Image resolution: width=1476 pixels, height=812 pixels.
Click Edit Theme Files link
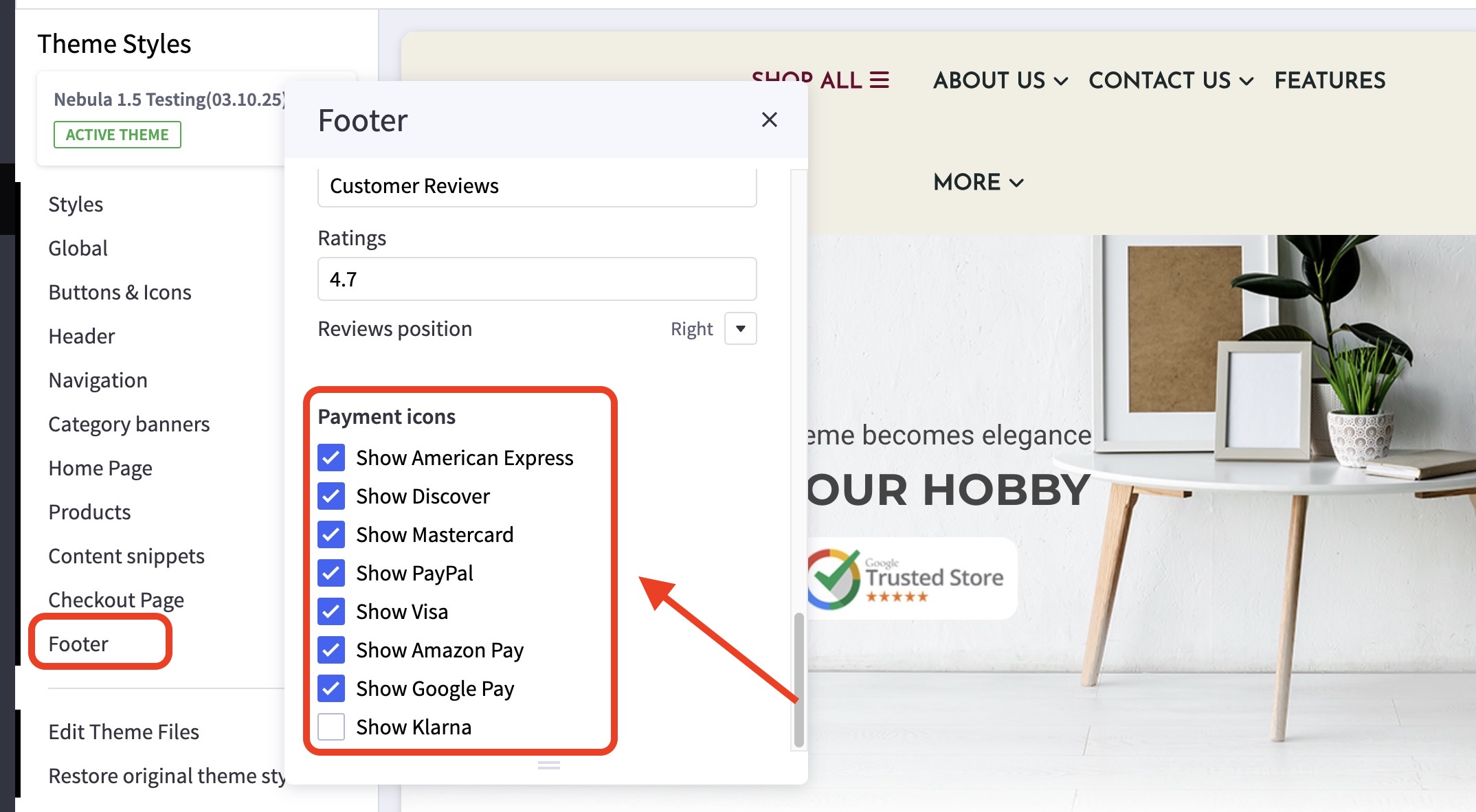pos(124,732)
